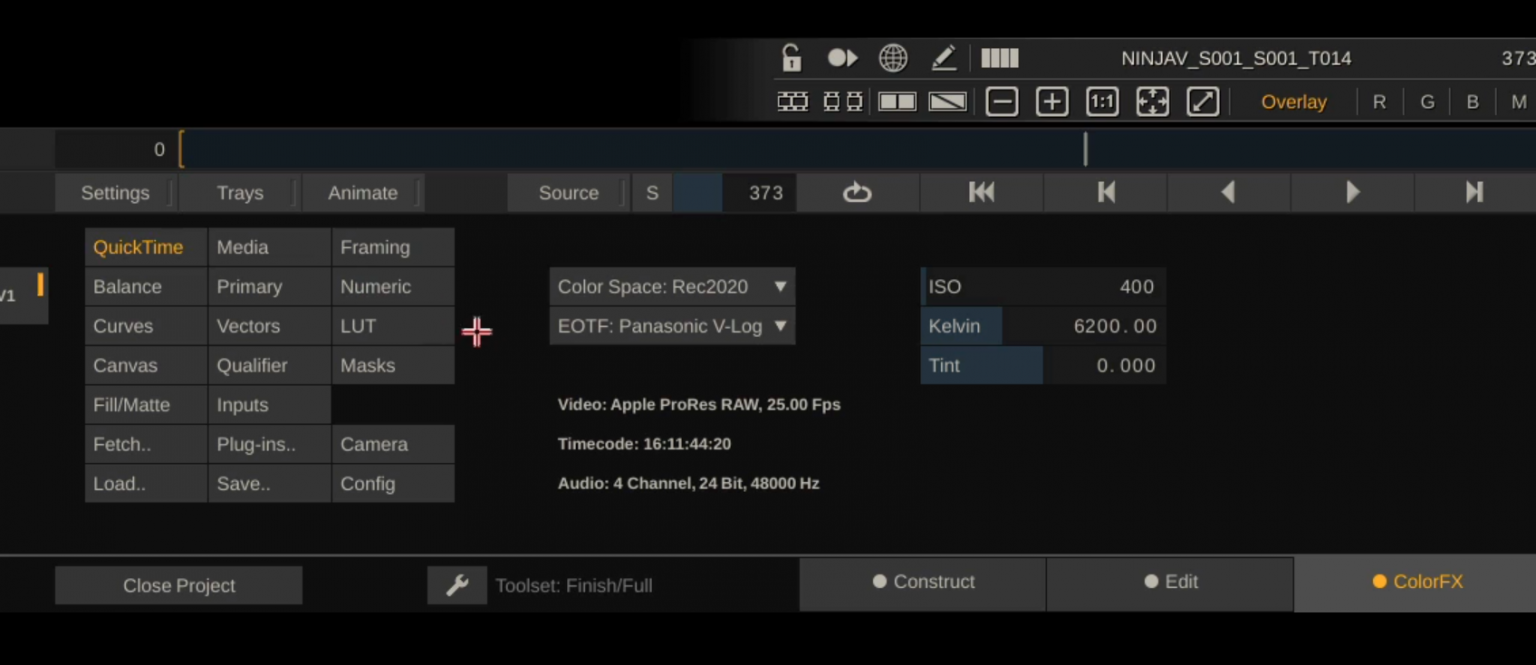Open the Toolset Finish/Full wrench button
This screenshot has height=665, width=1536.
click(x=457, y=585)
